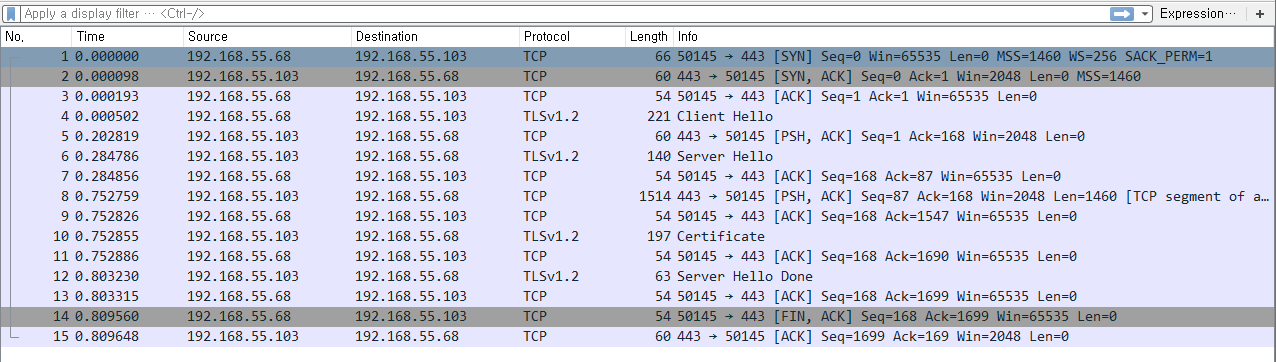Select the Client Hello packet row
Screen dimensions: 1276x362
pyautogui.click(x=638, y=116)
